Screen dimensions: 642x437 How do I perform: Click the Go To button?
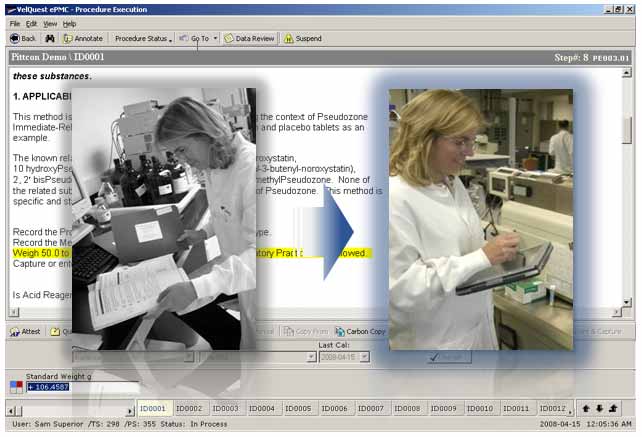point(194,38)
